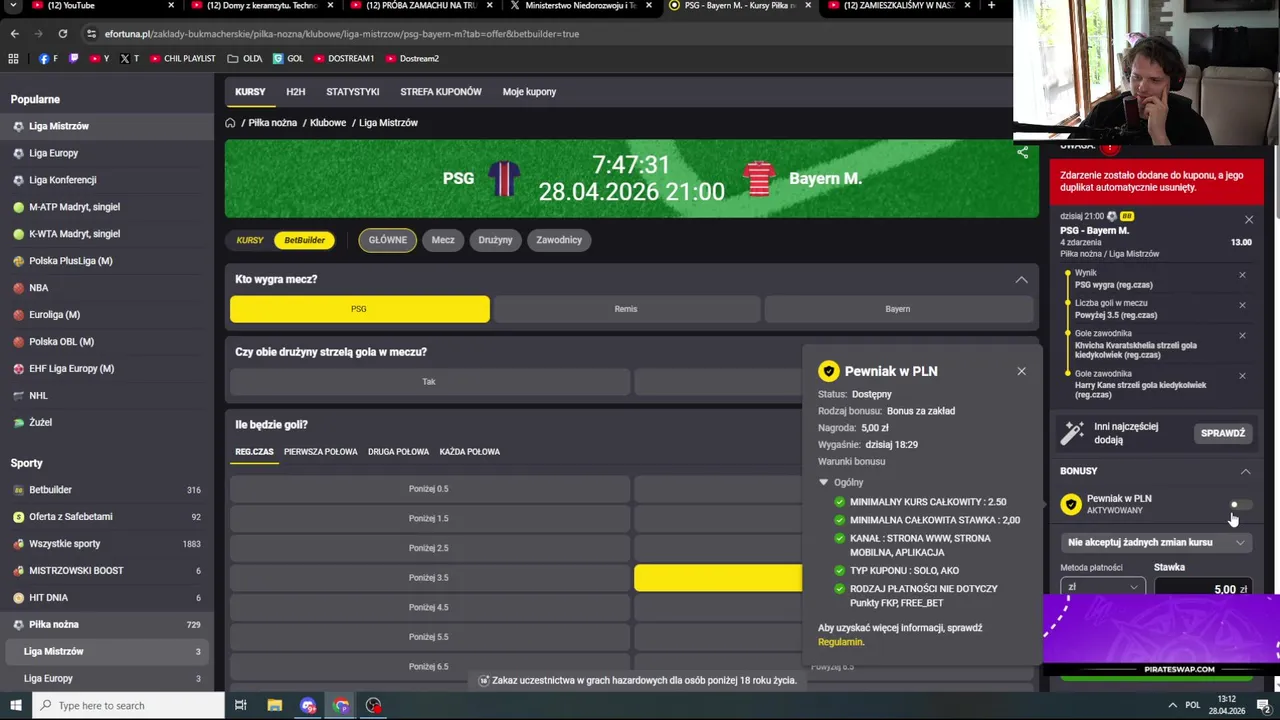Open the Nie akceptuj żadnych zmian kursu dropdown
Image resolution: width=1280 pixels, height=720 pixels.
(x=1156, y=543)
